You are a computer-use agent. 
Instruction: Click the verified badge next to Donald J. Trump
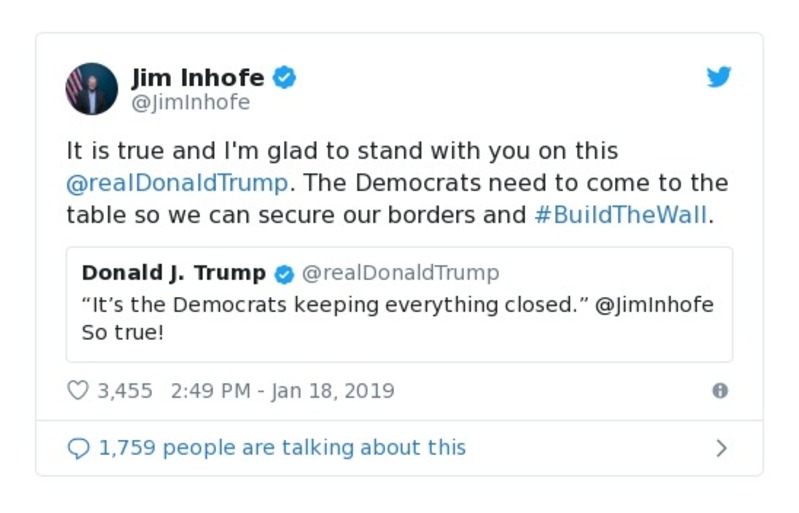click(284, 274)
